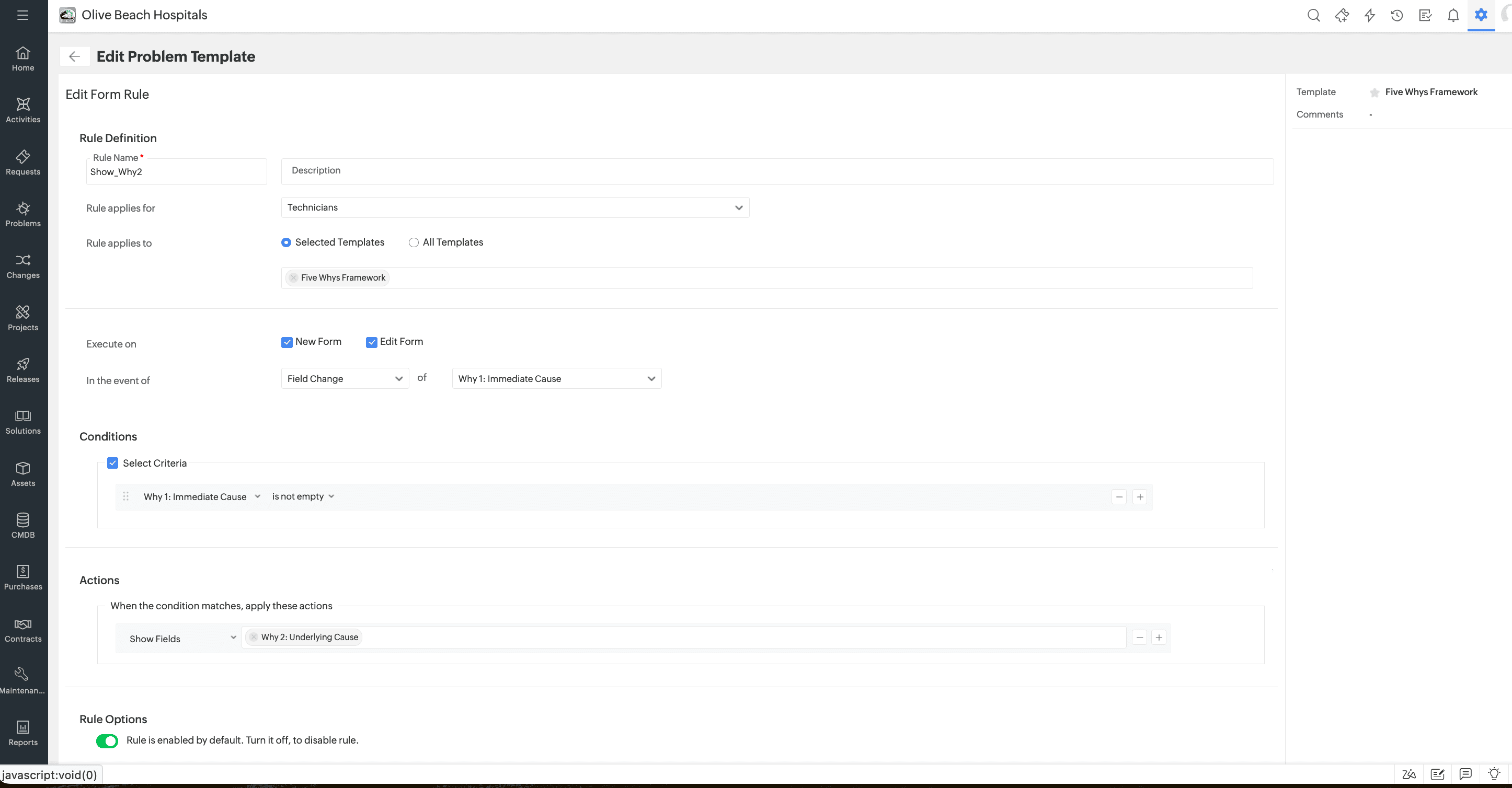Uncheck the New Form checkbox
Screen dimensions: 1512x788
coord(287,342)
